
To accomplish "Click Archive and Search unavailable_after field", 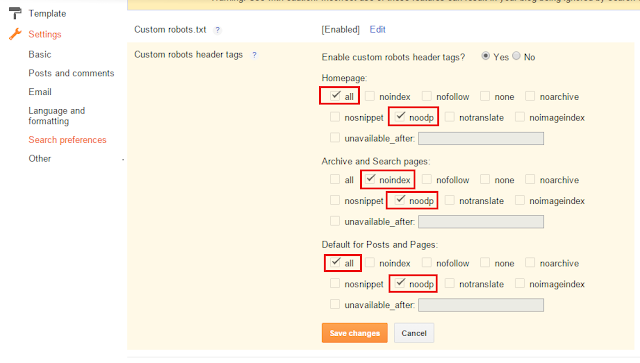I will point(481,222).
